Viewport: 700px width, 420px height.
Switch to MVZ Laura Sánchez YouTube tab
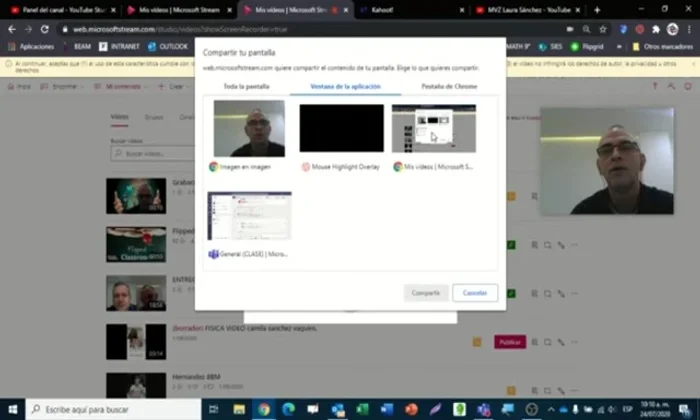pos(529,10)
